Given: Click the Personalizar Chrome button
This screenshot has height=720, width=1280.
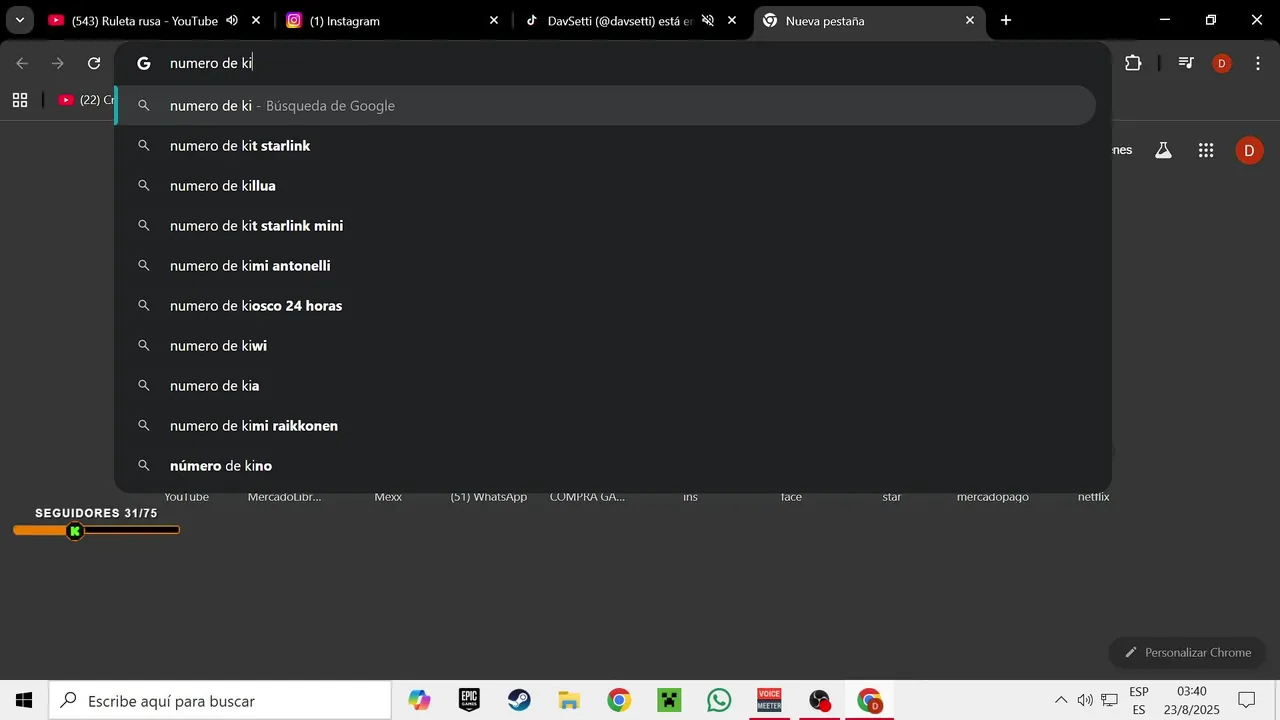Looking at the screenshot, I should (1187, 652).
